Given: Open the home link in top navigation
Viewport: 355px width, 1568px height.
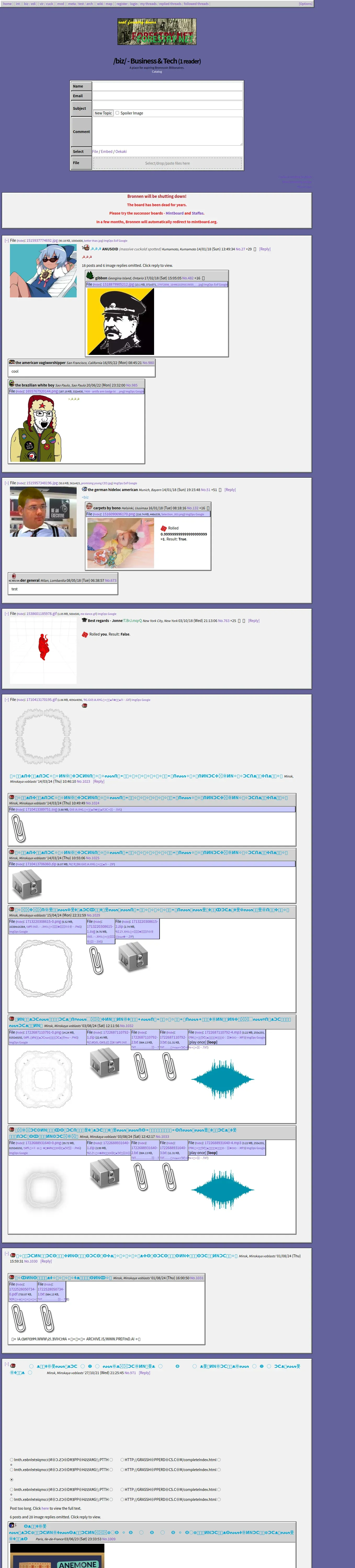Looking at the screenshot, I should (7, 4).
